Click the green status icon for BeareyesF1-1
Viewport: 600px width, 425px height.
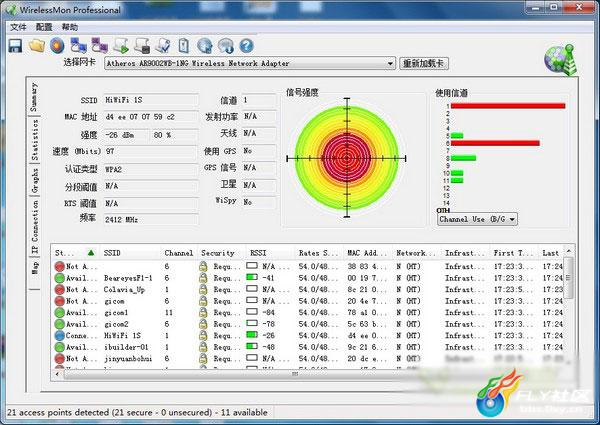(x=59, y=278)
